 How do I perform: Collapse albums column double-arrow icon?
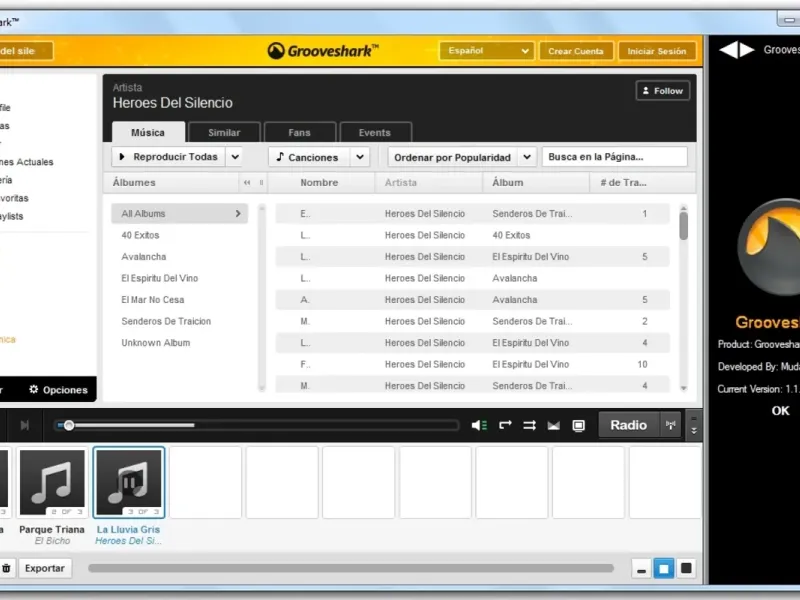[x=247, y=183]
